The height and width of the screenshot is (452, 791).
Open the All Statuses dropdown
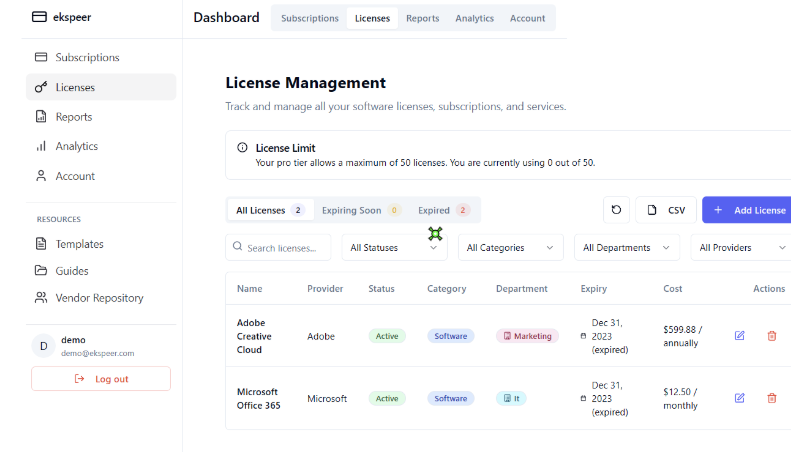pyautogui.click(x=395, y=247)
